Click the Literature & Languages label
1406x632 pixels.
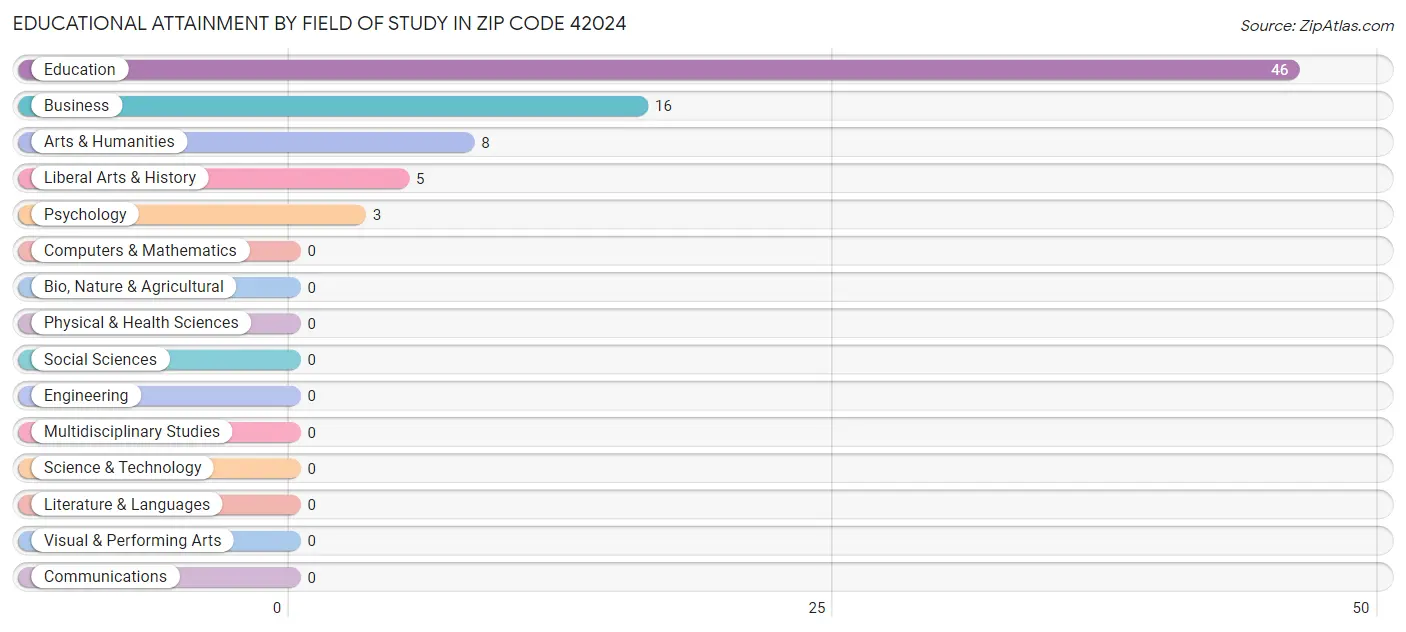[x=127, y=505]
